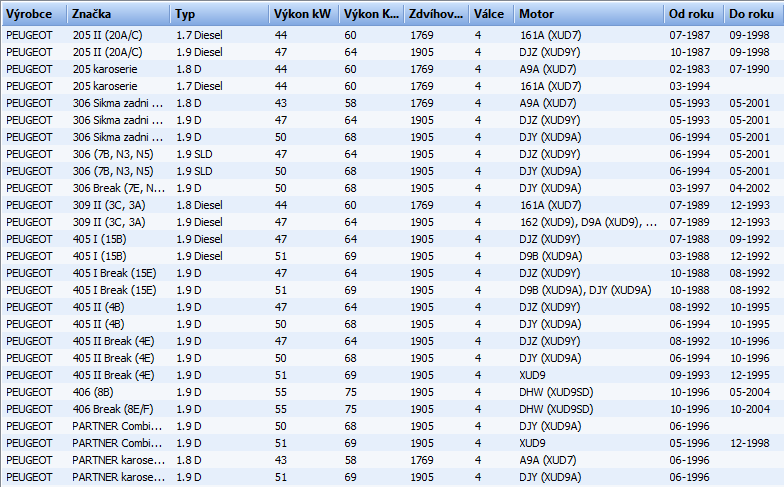784x487 pixels.
Task: Click the 162 (XUD9), D9A (XUD9) motor cell
Action: (588, 222)
